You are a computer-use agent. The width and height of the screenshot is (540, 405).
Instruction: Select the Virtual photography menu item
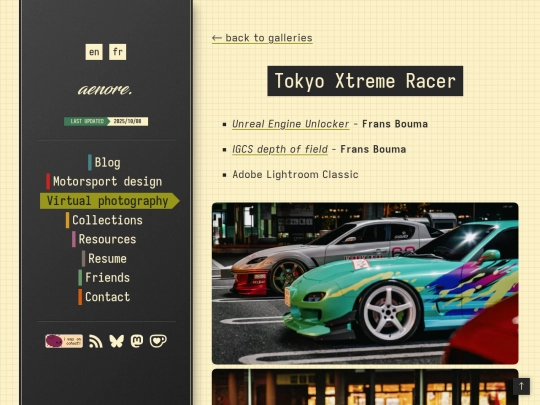pyautogui.click(x=110, y=201)
